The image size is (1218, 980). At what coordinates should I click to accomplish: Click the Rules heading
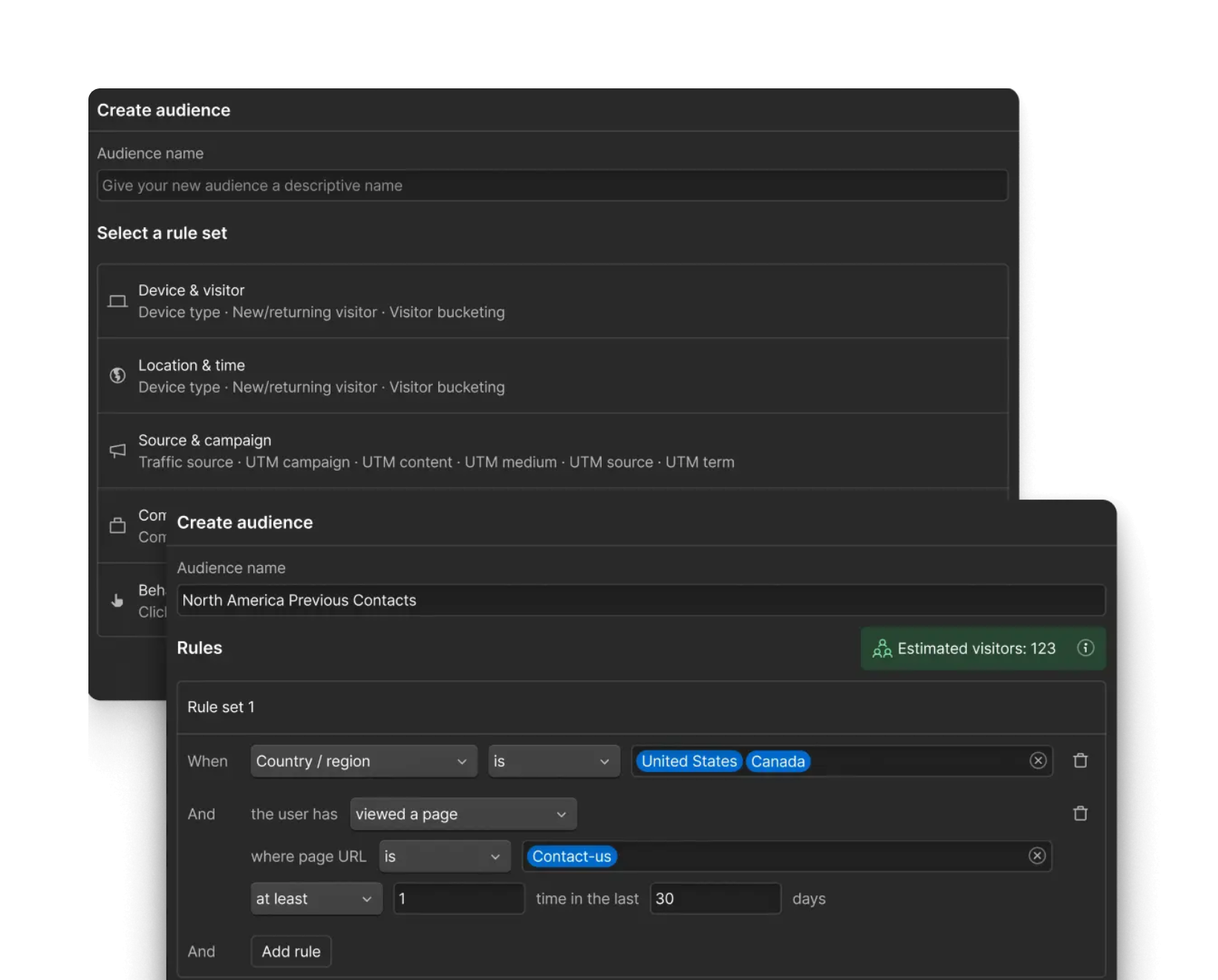[x=199, y=648]
